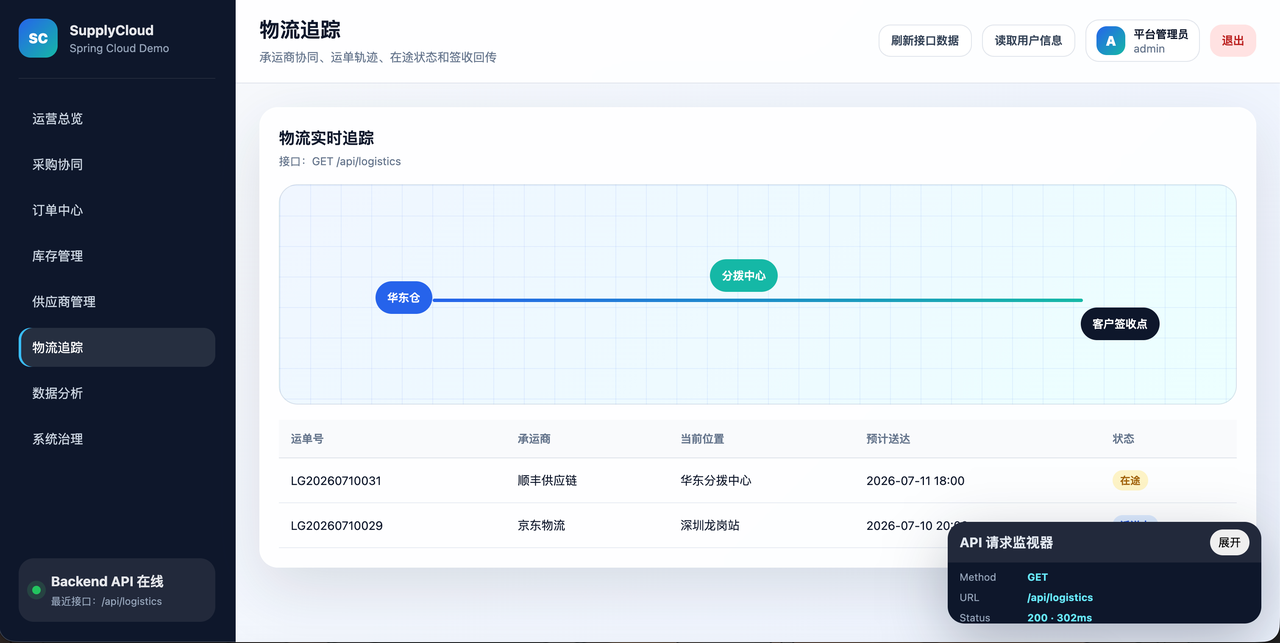Switch to 数据分析 section
Image resolution: width=1280 pixels, height=643 pixels.
(117, 393)
